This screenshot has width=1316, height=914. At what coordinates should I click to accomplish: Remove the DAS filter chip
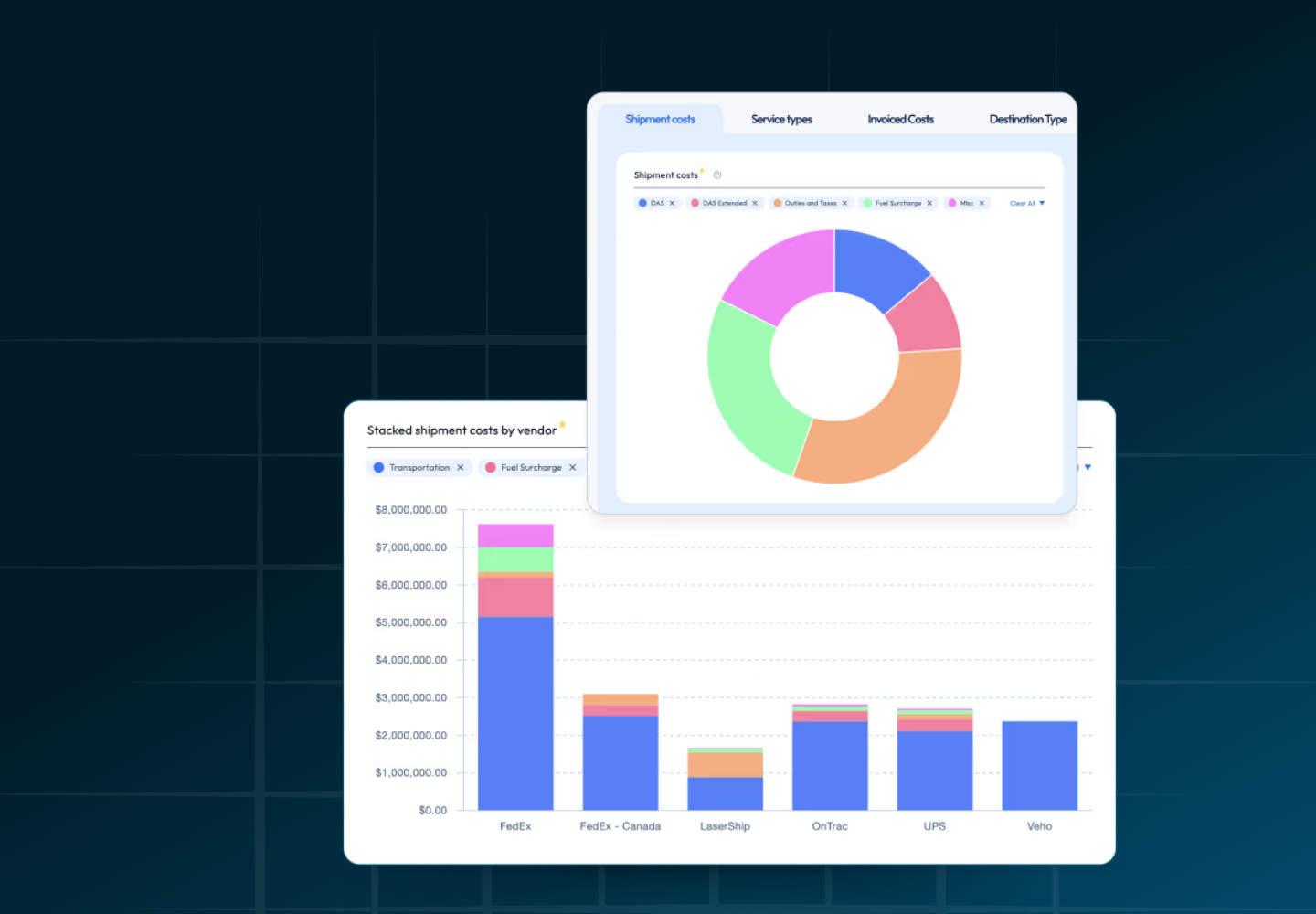pyautogui.click(x=672, y=203)
